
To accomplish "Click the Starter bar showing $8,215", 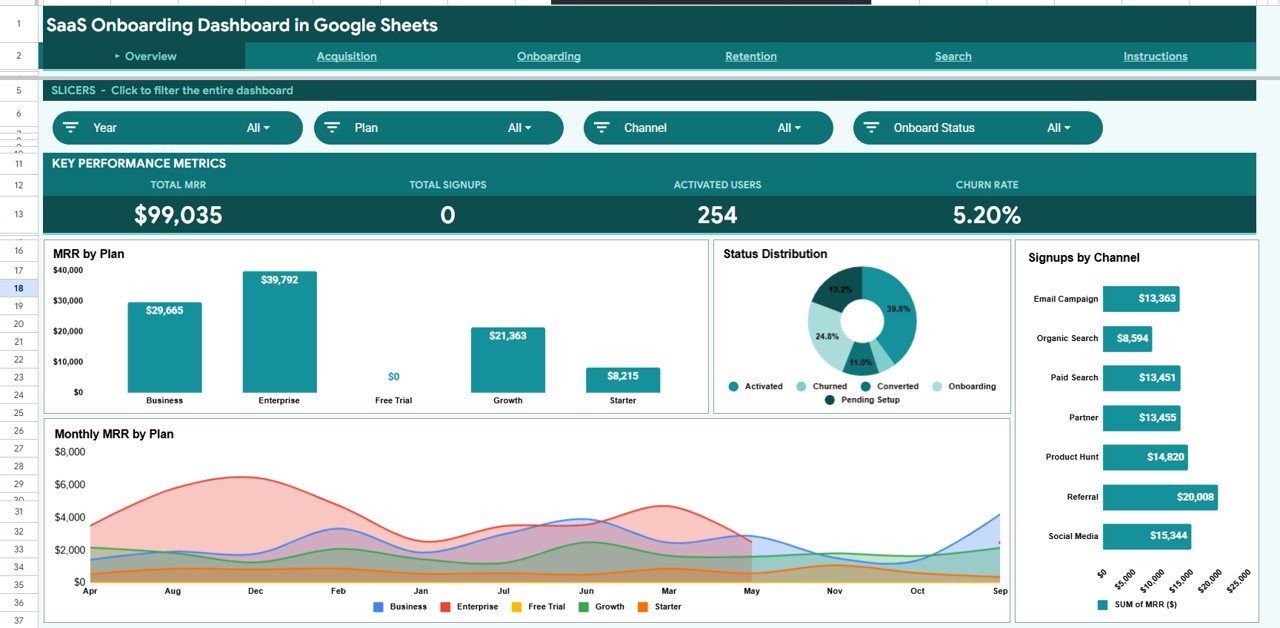I will pyautogui.click(x=623, y=380).
